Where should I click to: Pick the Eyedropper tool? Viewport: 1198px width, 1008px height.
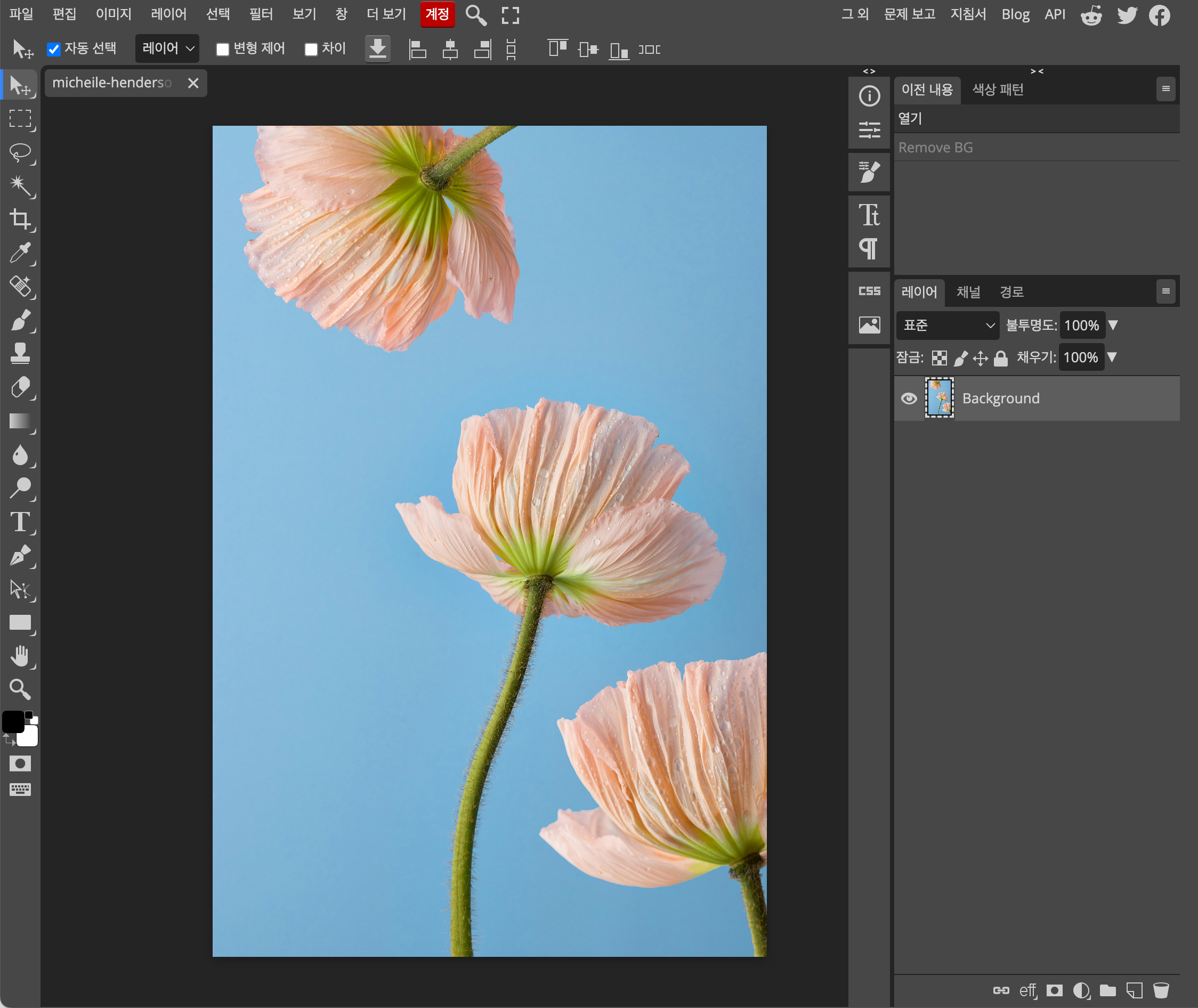pos(21,253)
